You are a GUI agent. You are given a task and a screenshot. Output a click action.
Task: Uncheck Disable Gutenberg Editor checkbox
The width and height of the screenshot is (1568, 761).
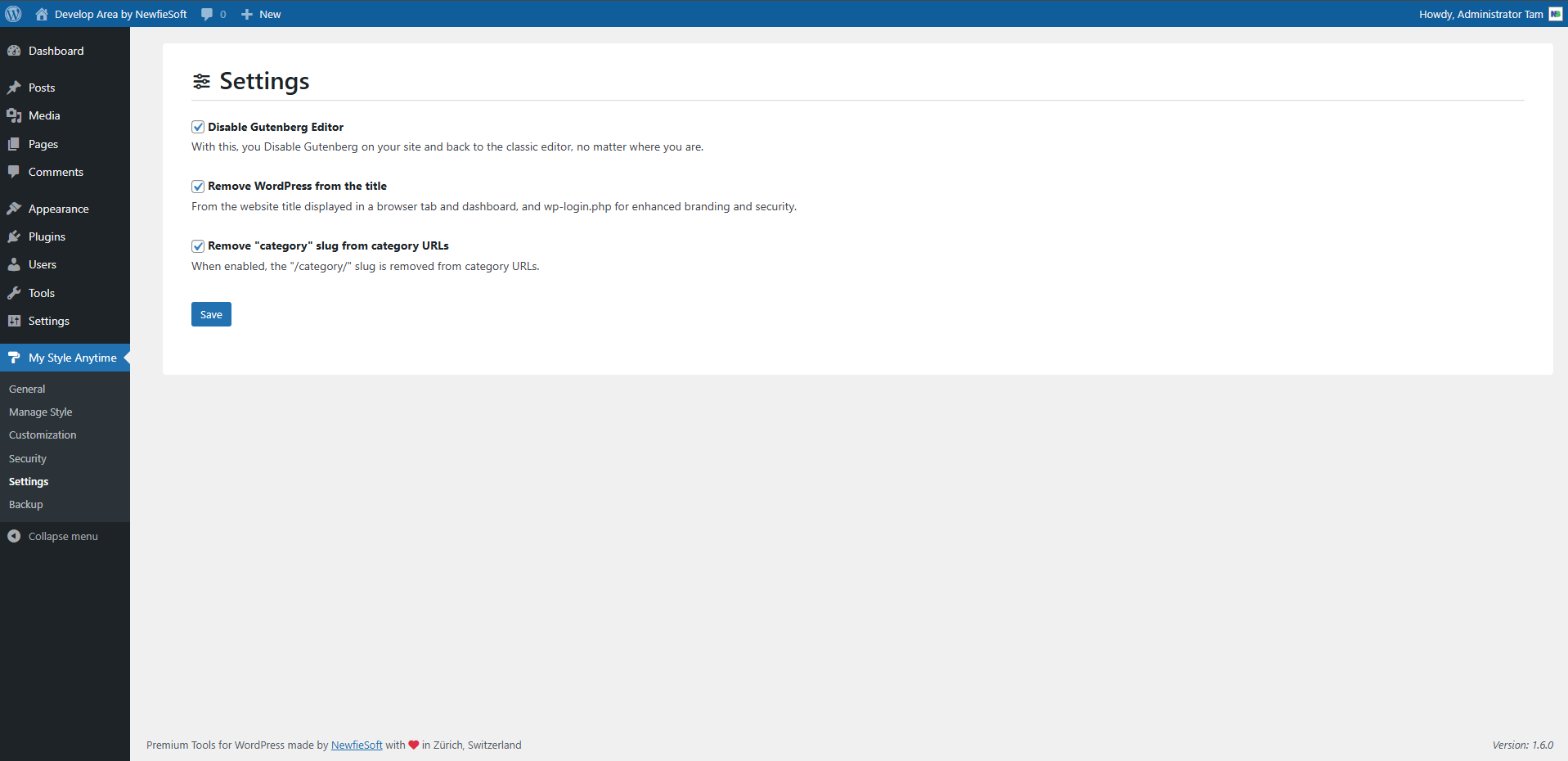click(198, 127)
